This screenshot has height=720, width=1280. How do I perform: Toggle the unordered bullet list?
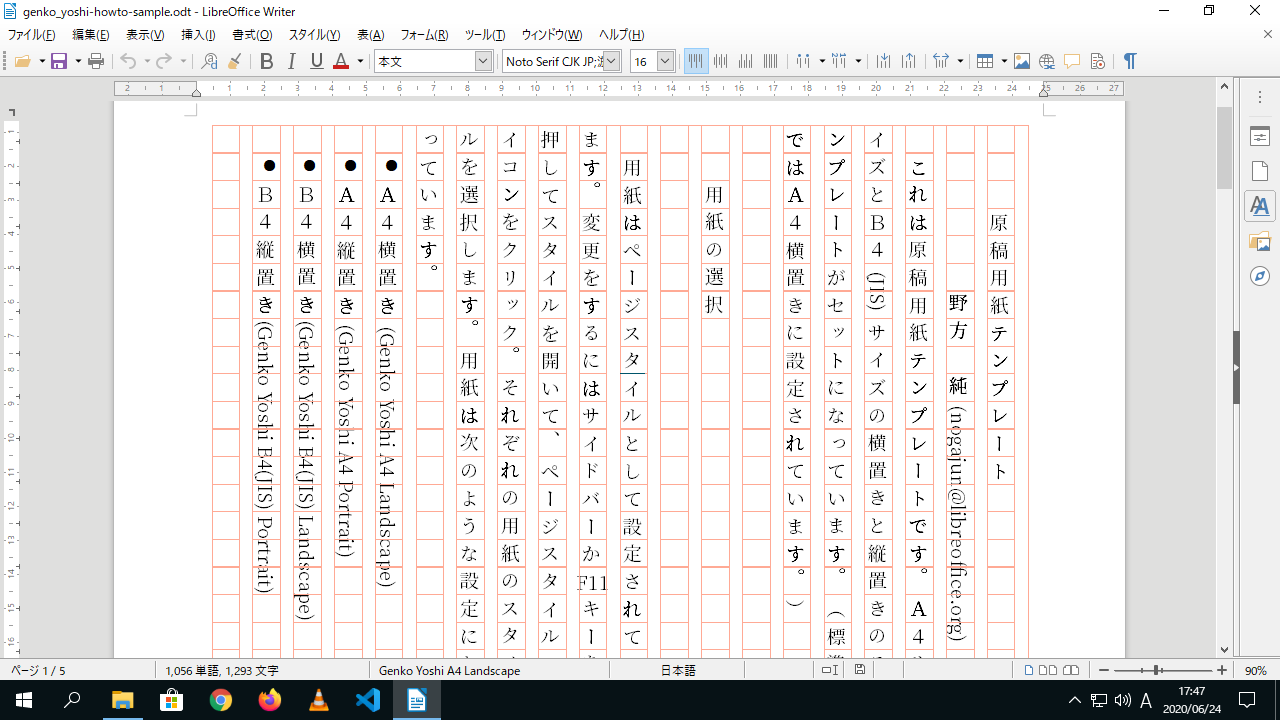click(803, 61)
